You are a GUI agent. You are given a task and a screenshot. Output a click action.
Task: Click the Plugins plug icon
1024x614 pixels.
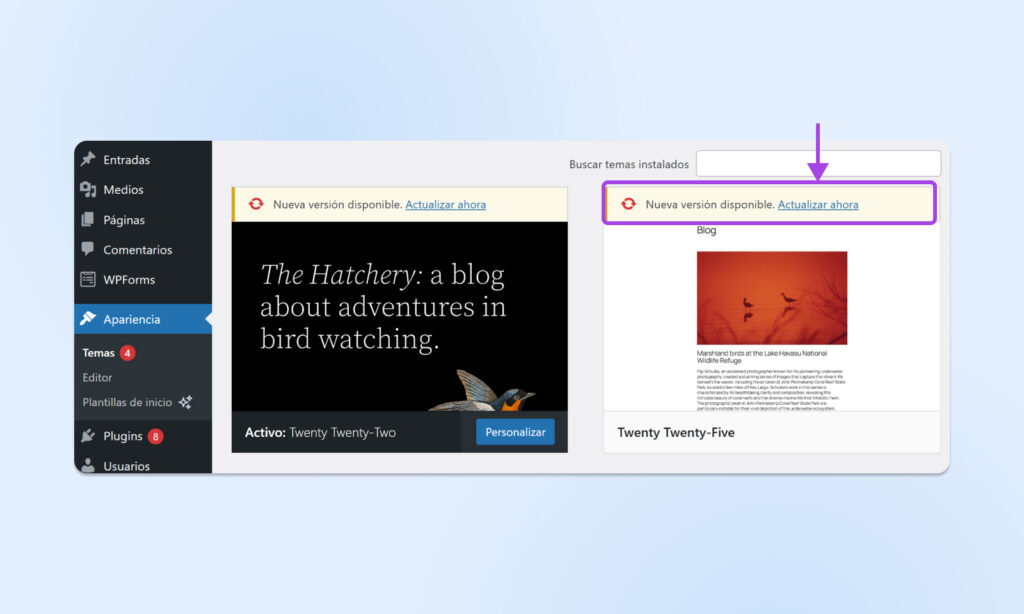[88, 436]
